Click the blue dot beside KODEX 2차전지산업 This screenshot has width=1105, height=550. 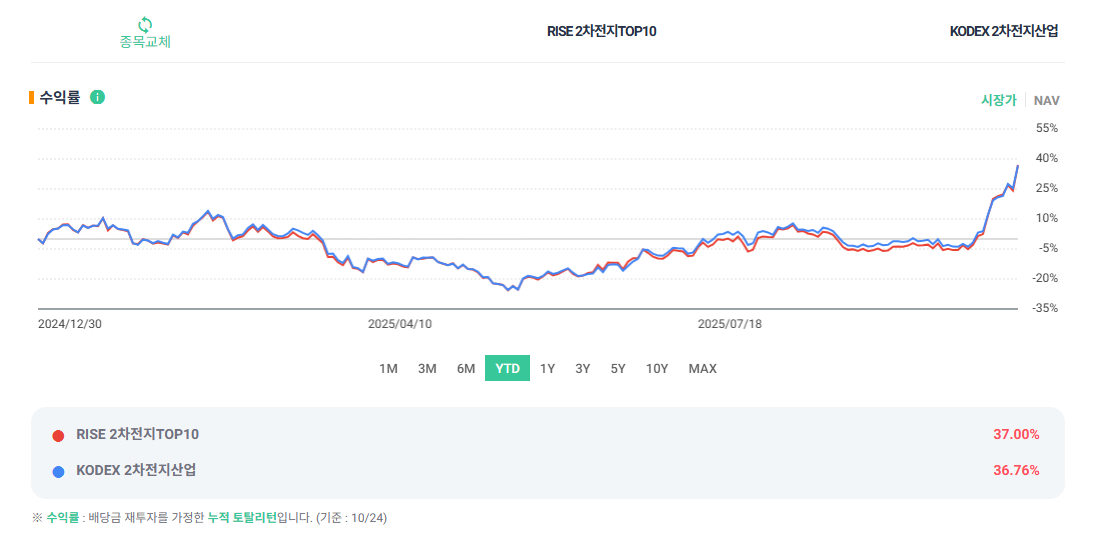[58, 471]
